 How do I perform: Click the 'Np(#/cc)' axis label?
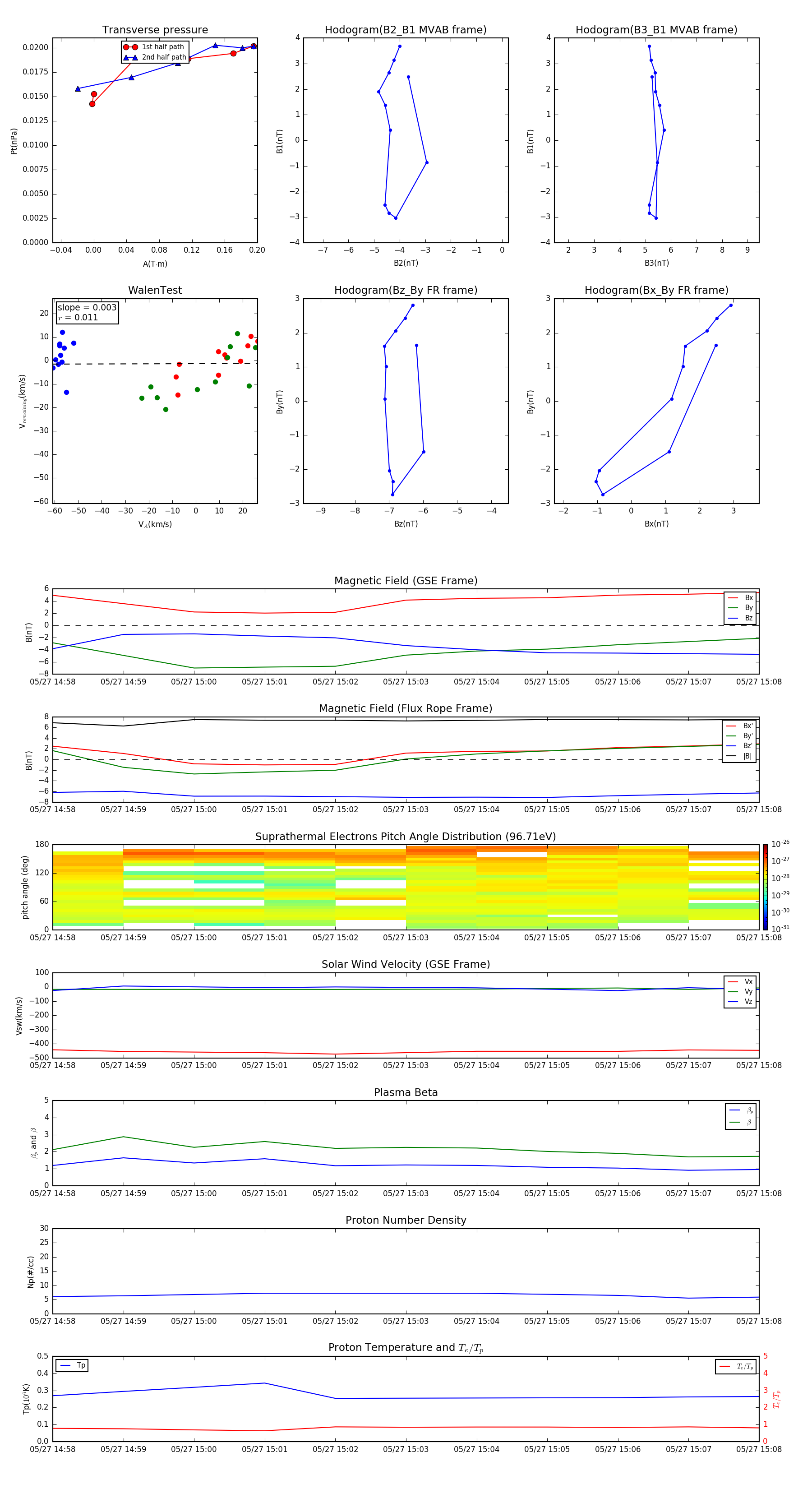pos(31,1272)
